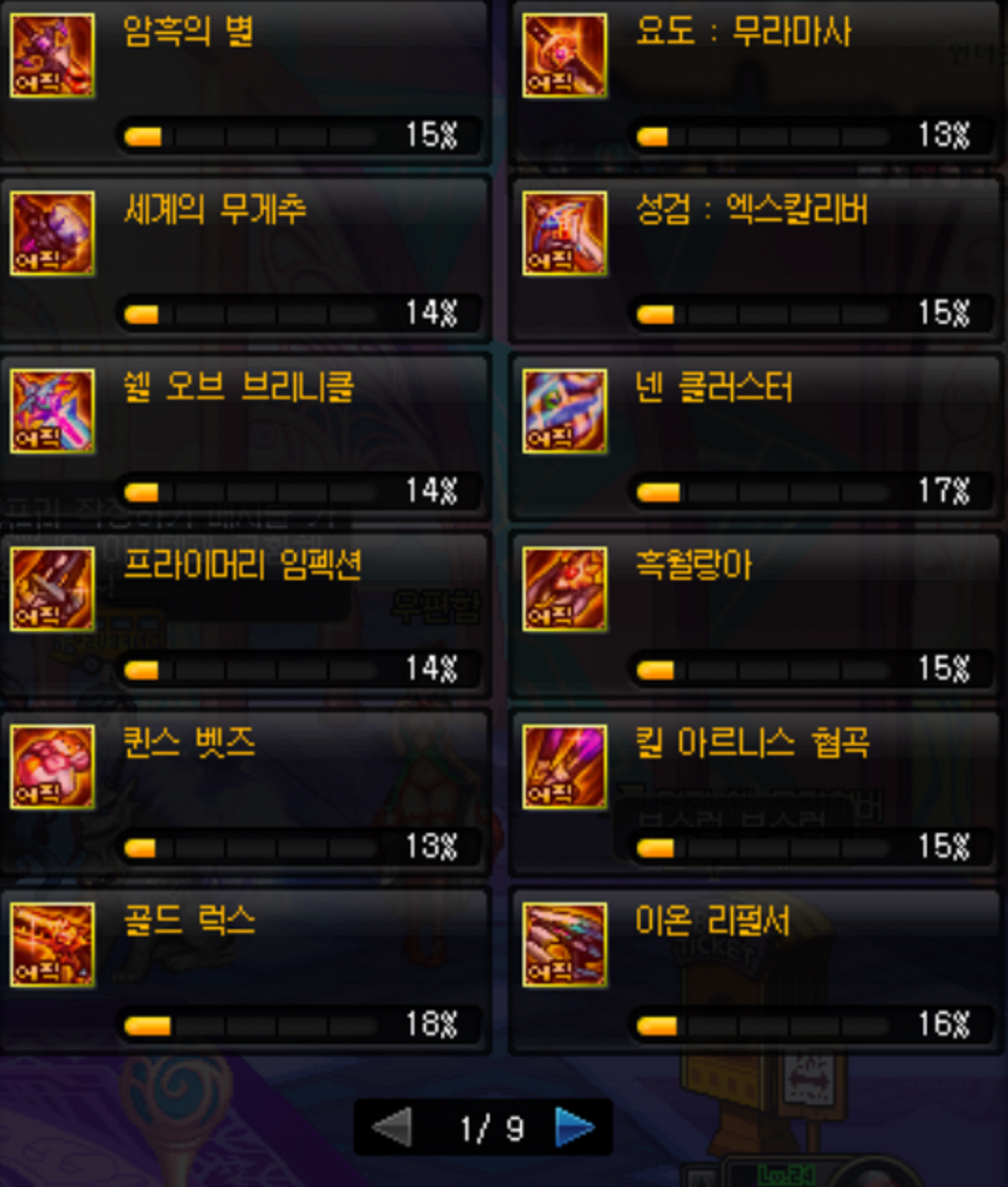Go to next page with blue arrow
This screenshot has width=1008, height=1187.
[574, 1128]
